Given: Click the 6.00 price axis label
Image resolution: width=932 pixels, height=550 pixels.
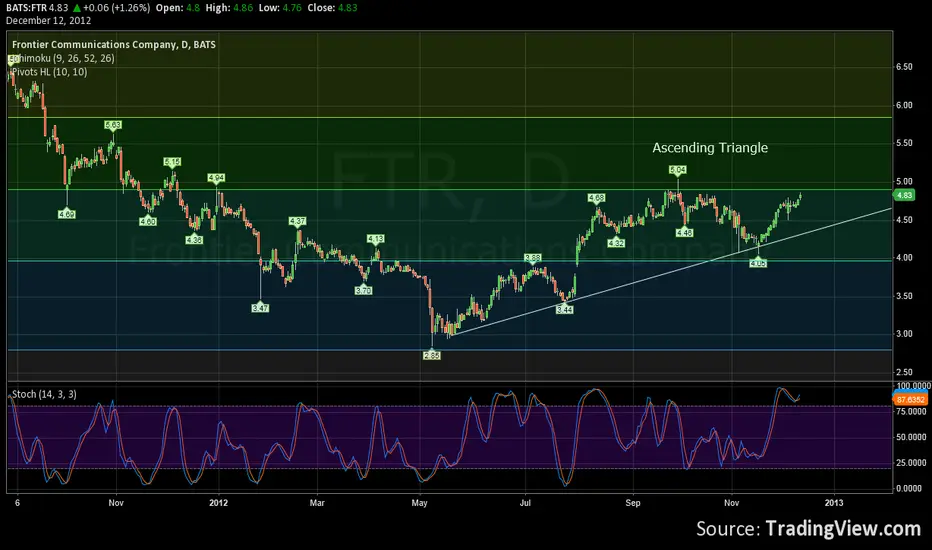Looking at the screenshot, I should click(x=904, y=105).
